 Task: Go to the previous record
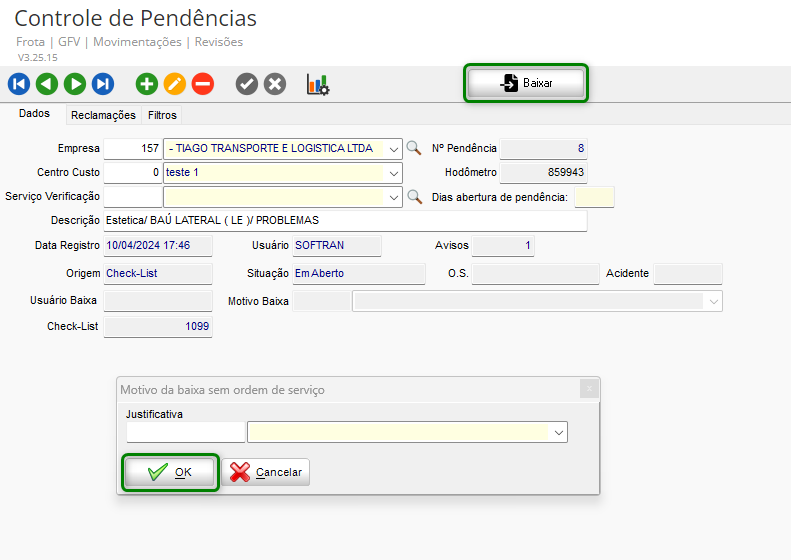(46, 84)
